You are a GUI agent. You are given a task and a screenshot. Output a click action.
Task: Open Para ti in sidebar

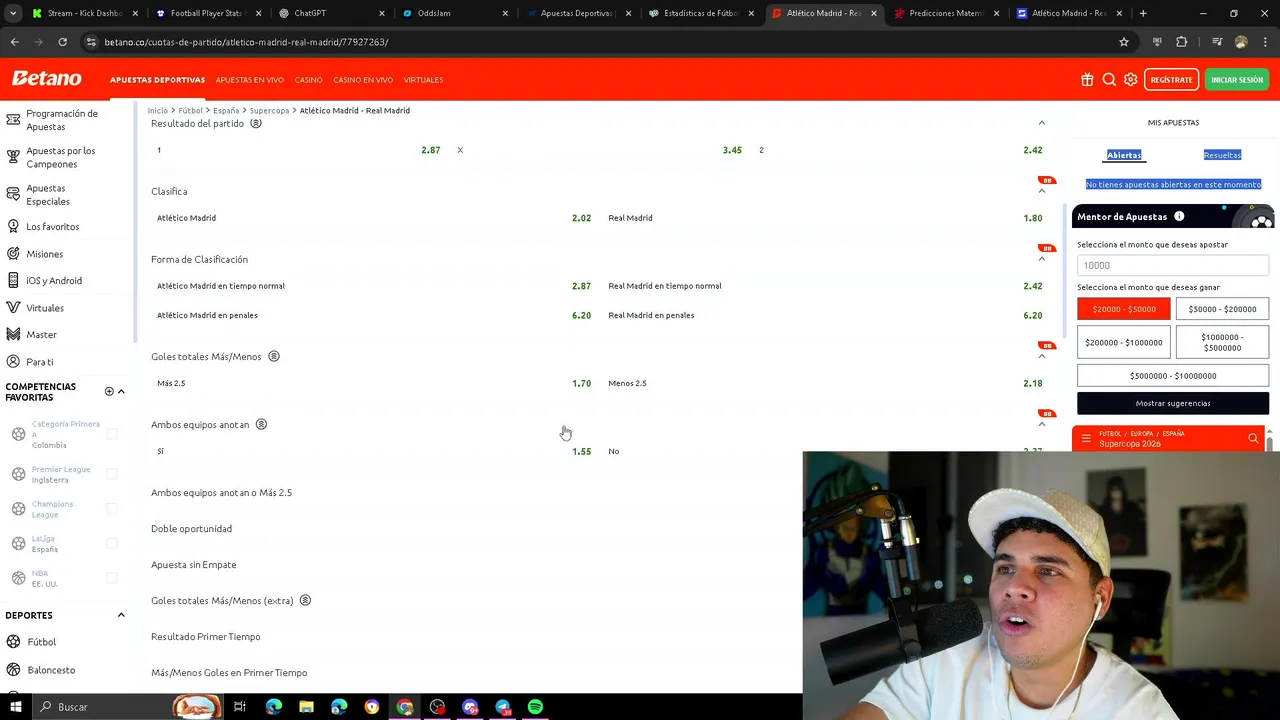40,362
